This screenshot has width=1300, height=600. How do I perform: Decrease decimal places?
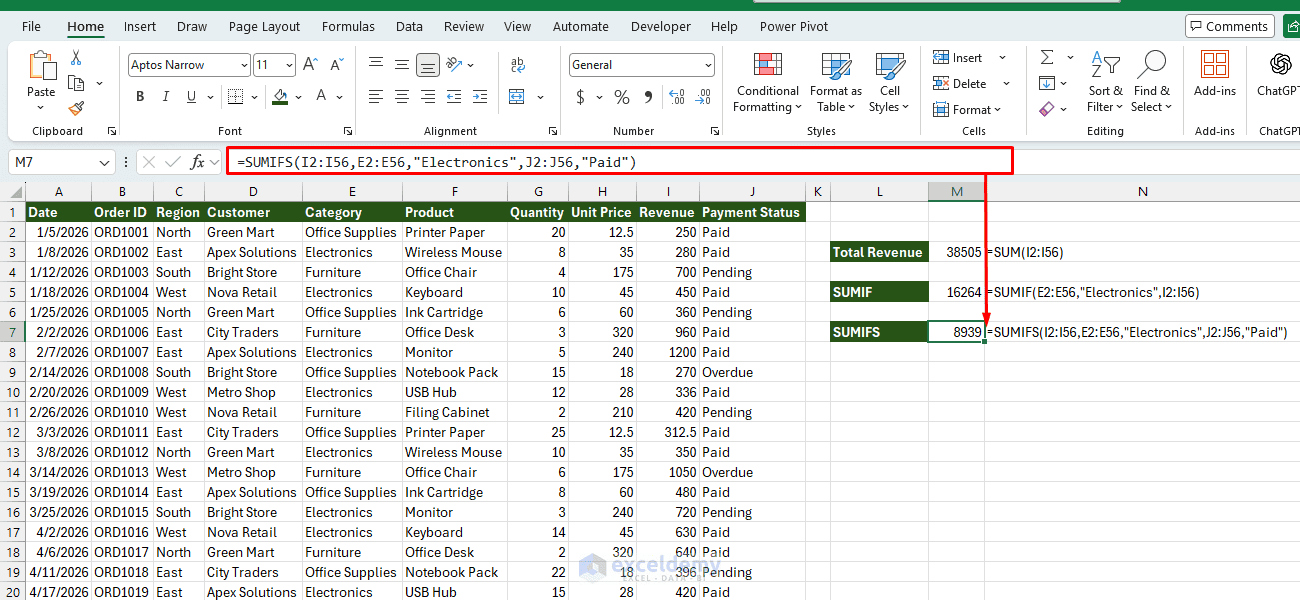click(x=703, y=97)
